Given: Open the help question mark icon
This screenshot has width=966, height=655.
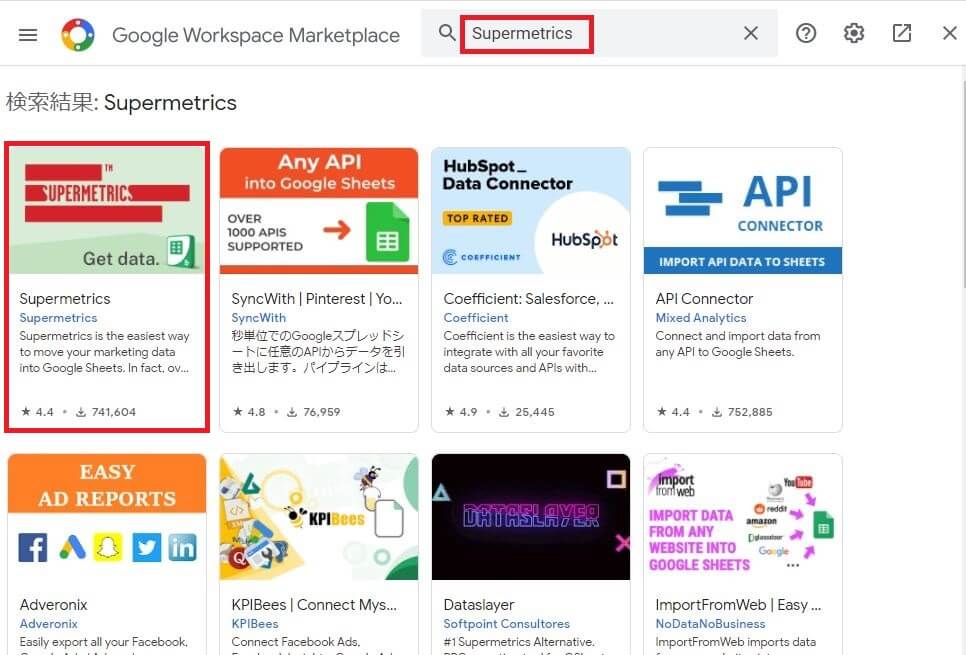Looking at the screenshot, I should (806, 33).
